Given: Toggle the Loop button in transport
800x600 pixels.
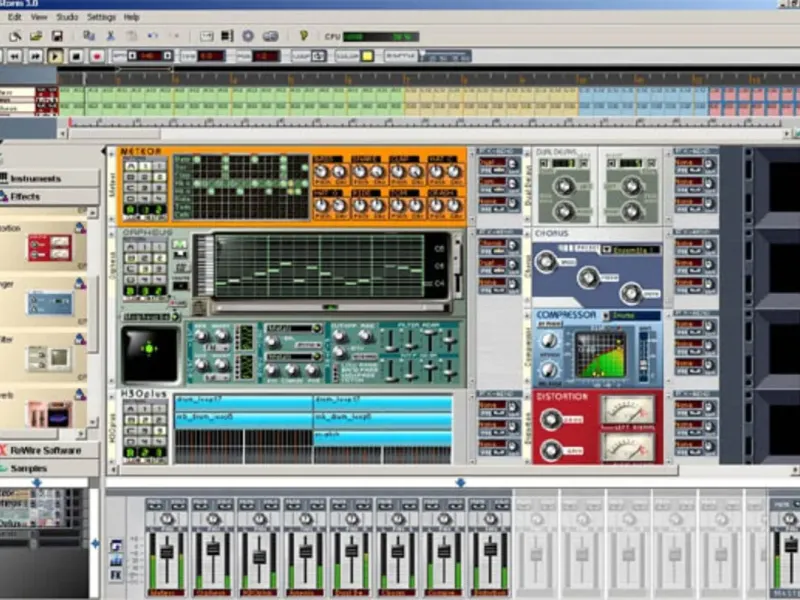Looking at the screenshot, I should coord(318,56).
